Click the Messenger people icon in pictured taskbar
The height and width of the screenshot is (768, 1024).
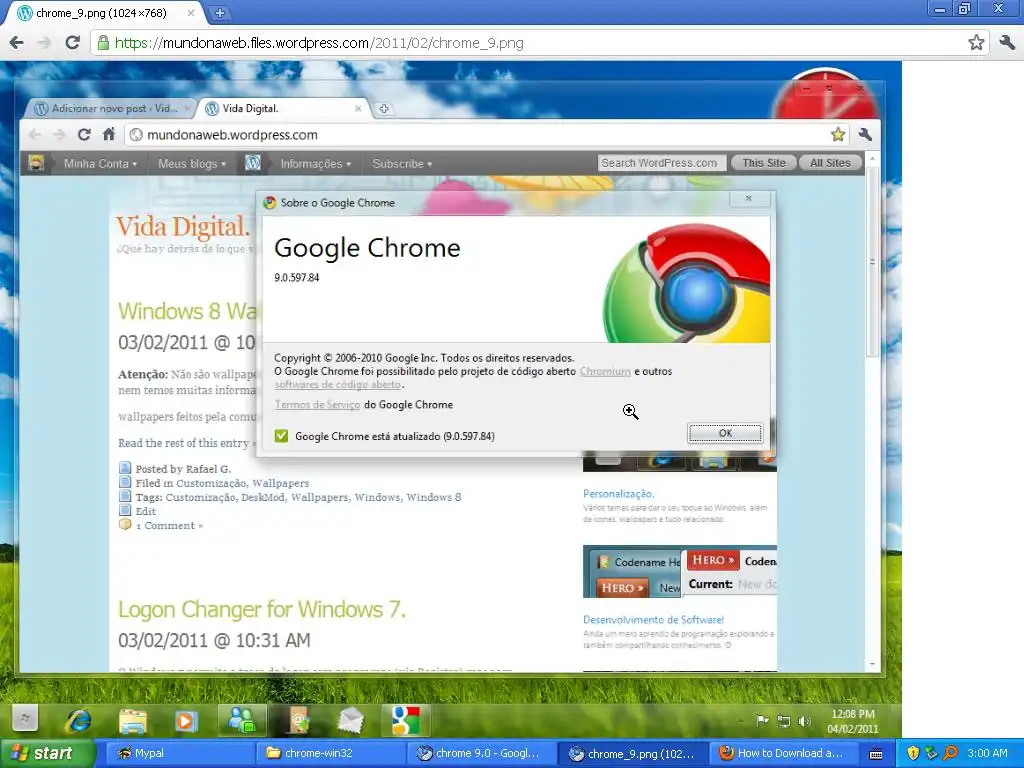click(x=241, y=720)
